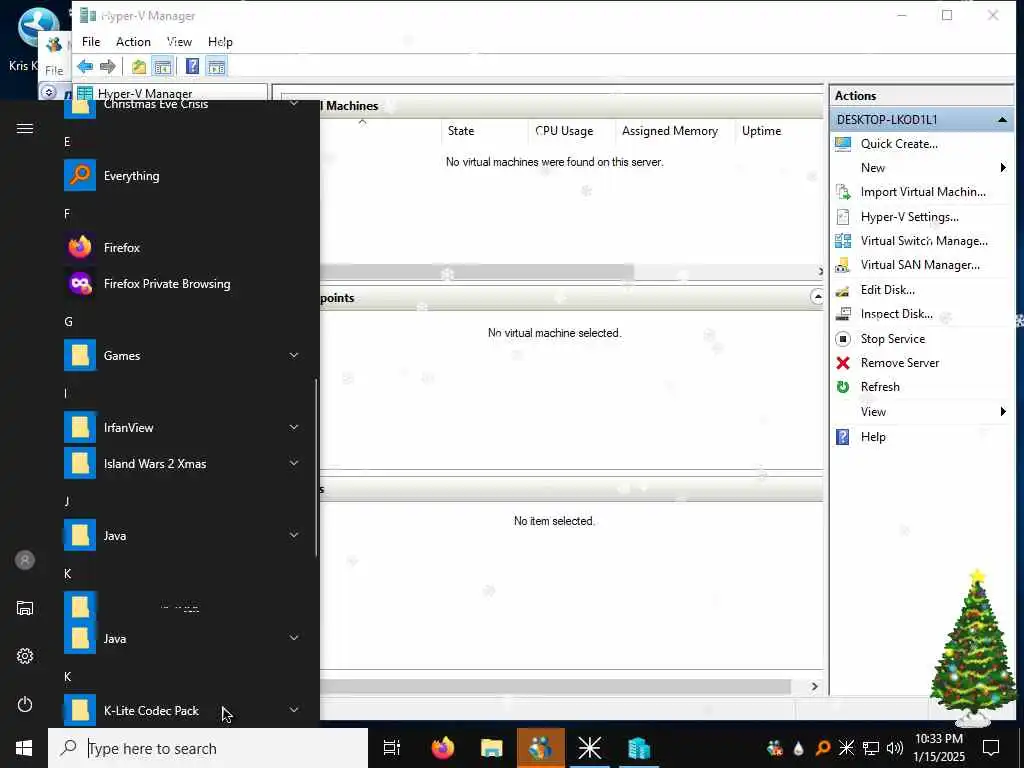Open Settings gear in Start menu rail
Screen dimensions: 1024x768
[x=25, y=656]
